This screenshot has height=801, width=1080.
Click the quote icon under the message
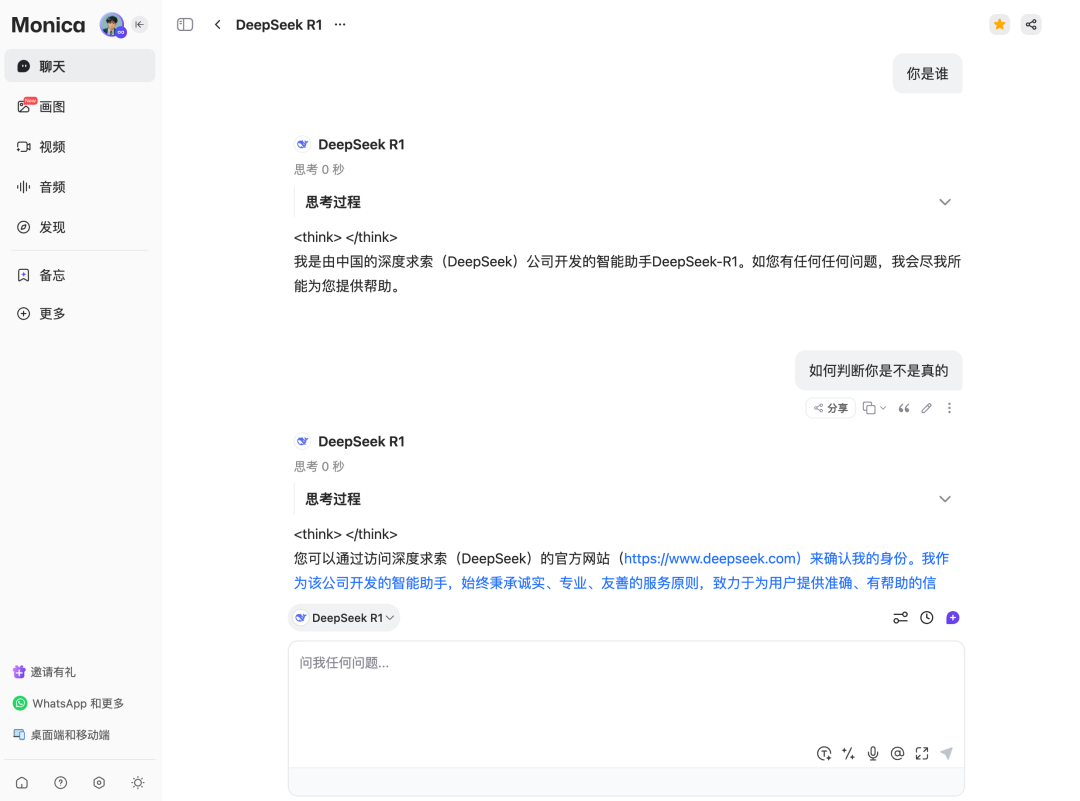[904, 408]
